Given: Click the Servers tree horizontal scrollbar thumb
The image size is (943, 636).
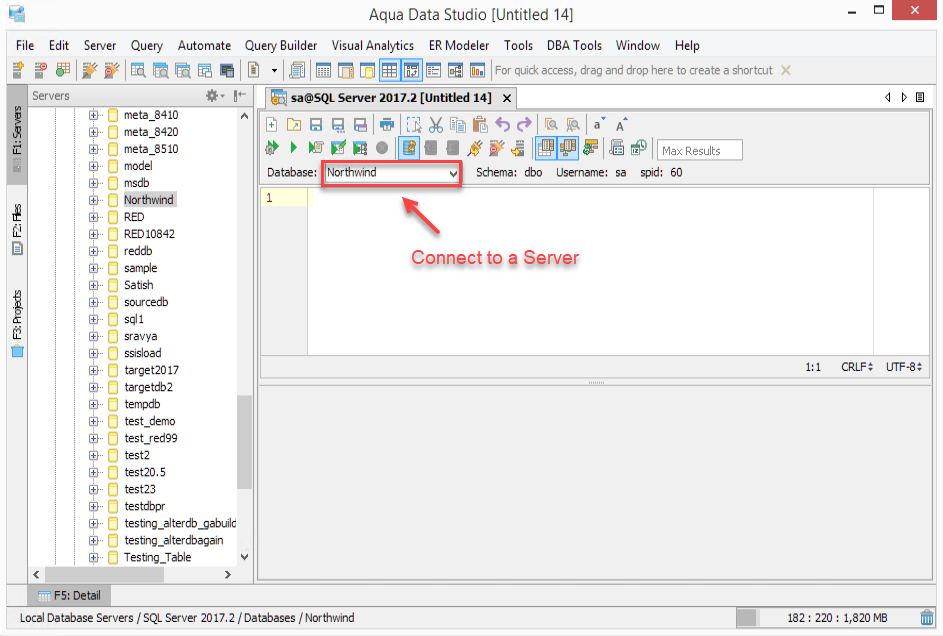Looking at the screenshot, I should [x=104, y=575].
